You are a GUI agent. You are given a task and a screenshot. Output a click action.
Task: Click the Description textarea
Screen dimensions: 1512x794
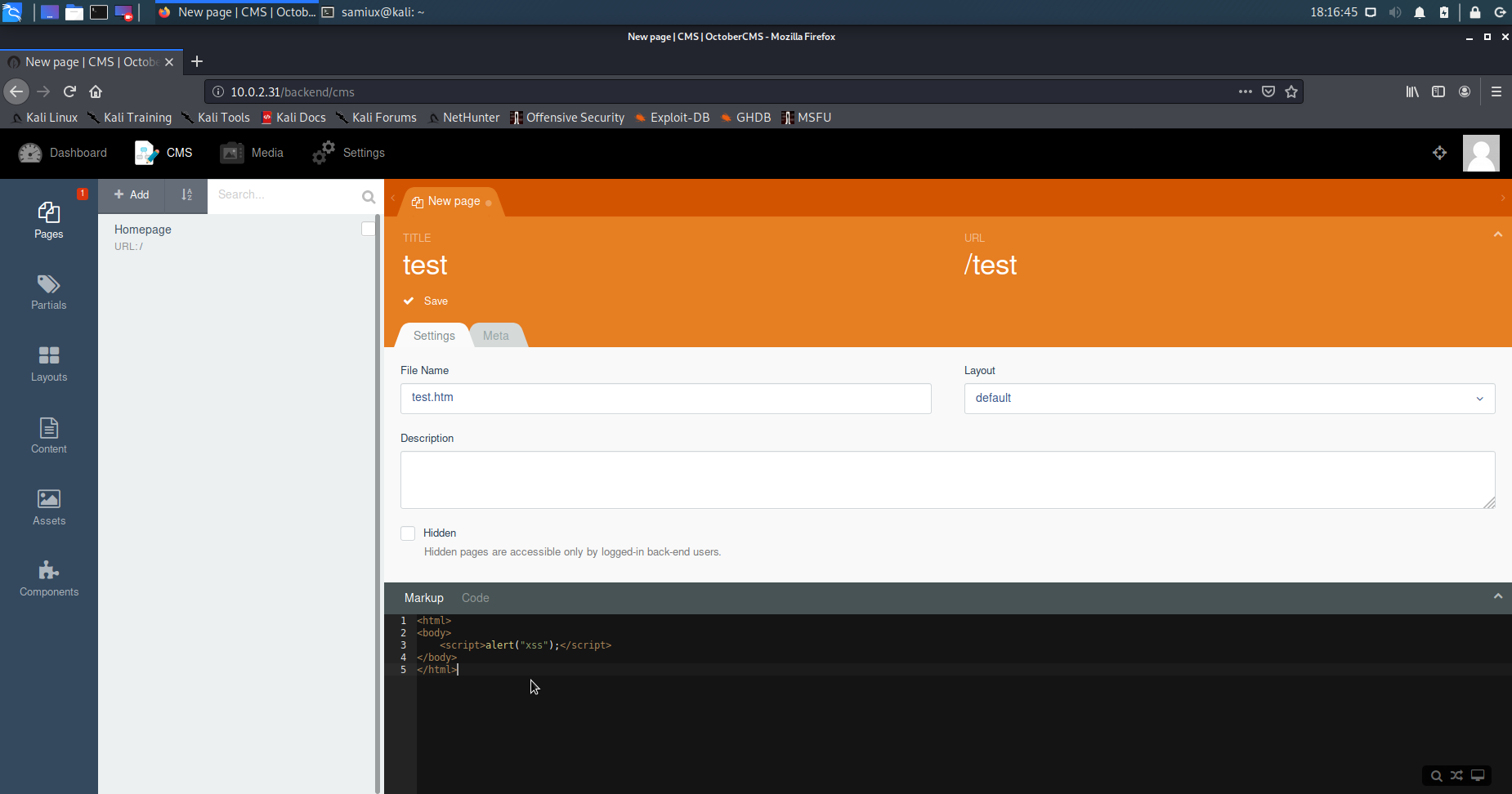pos(947,480)
